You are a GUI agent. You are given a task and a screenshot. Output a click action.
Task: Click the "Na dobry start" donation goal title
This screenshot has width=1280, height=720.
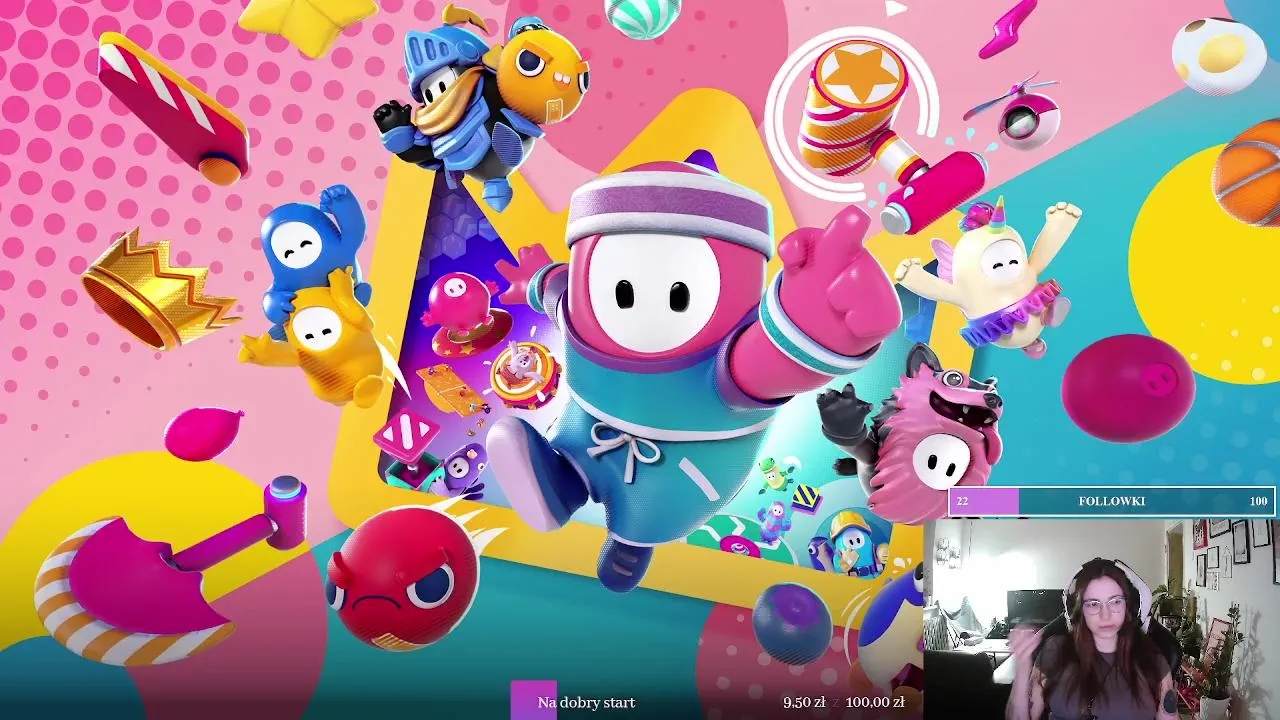click(x=586, y=703)
